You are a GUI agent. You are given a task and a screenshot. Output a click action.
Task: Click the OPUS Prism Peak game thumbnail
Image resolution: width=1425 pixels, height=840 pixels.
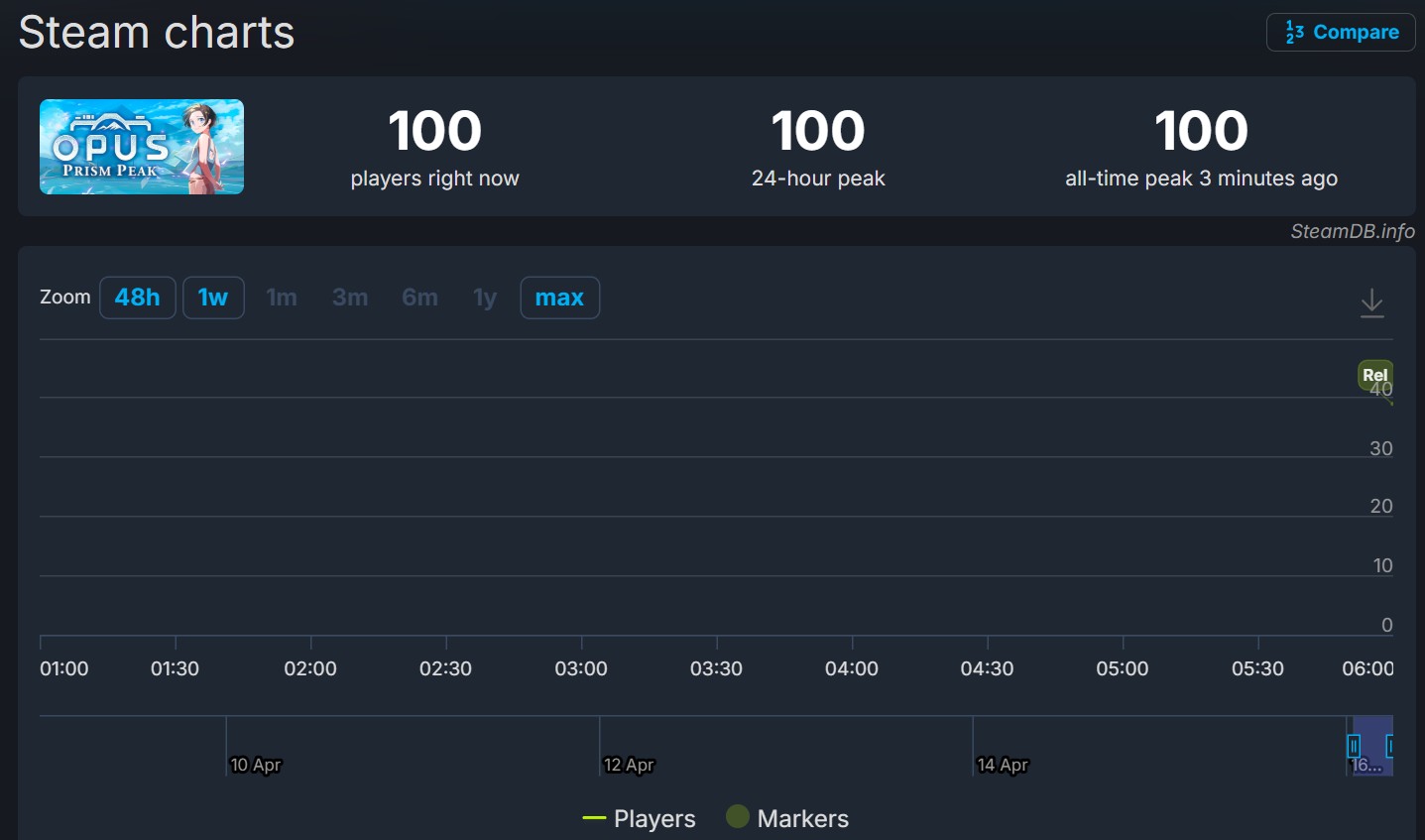pos(142,147)
